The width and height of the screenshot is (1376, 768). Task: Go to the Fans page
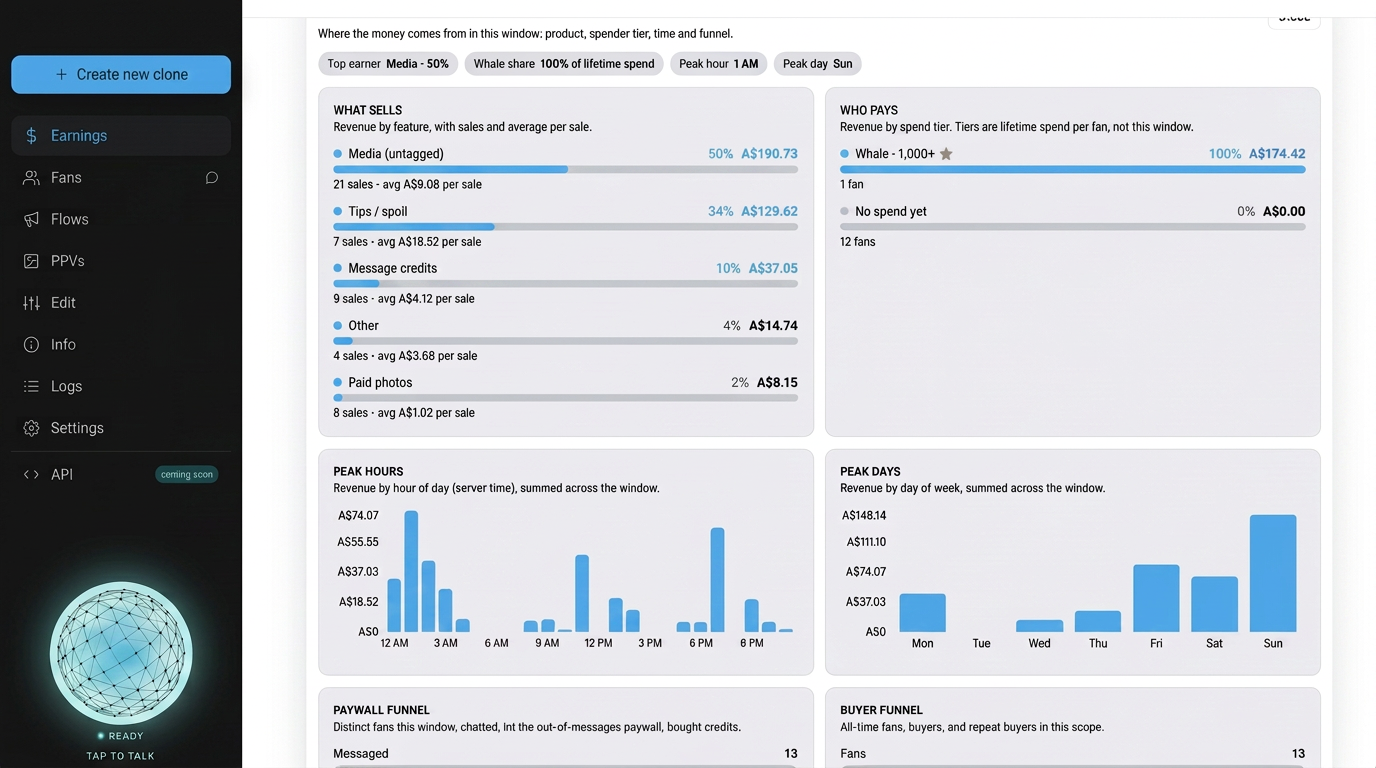pyautogui.click(x=121, y=178)
